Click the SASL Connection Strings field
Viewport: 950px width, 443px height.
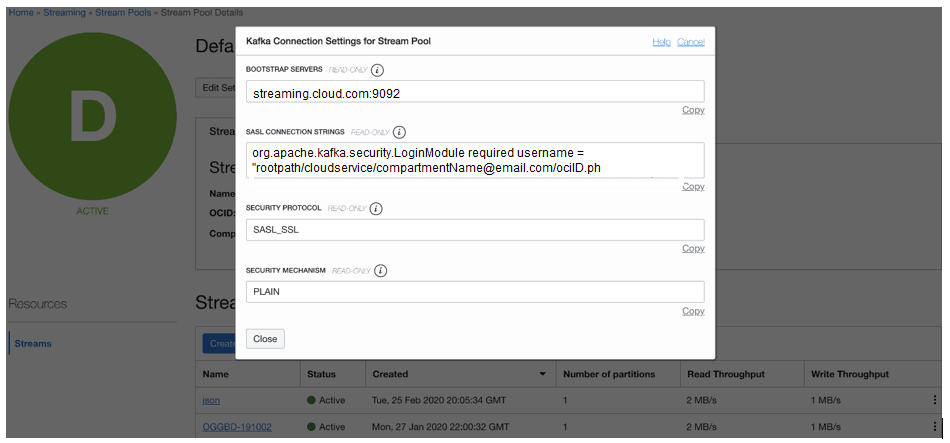point(475,161)
